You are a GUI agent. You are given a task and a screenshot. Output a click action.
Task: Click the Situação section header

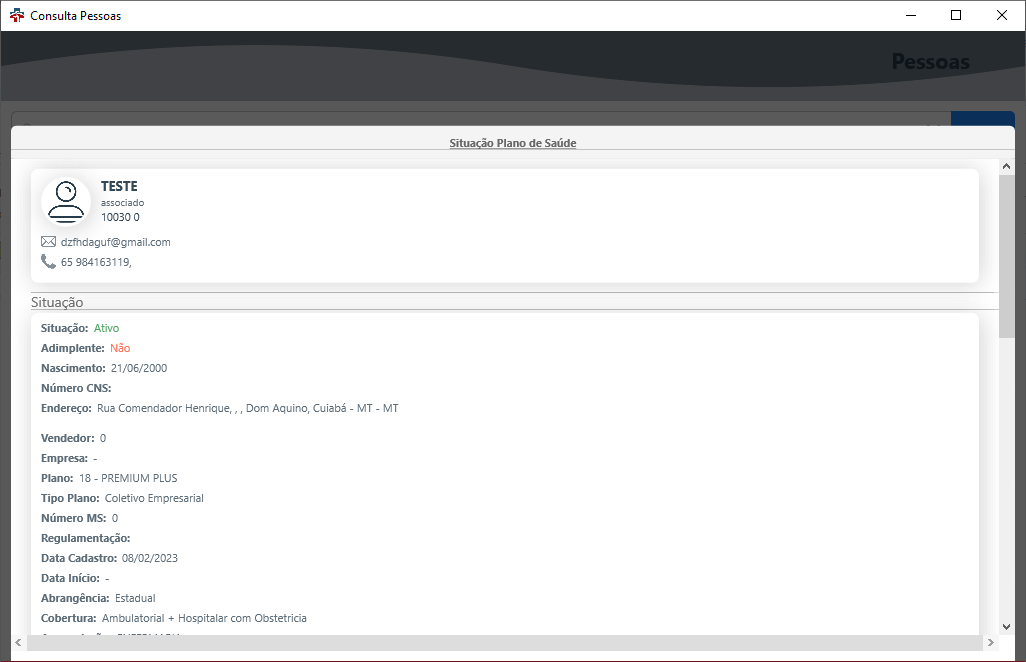pyautogui.click(x=57, y=302)
